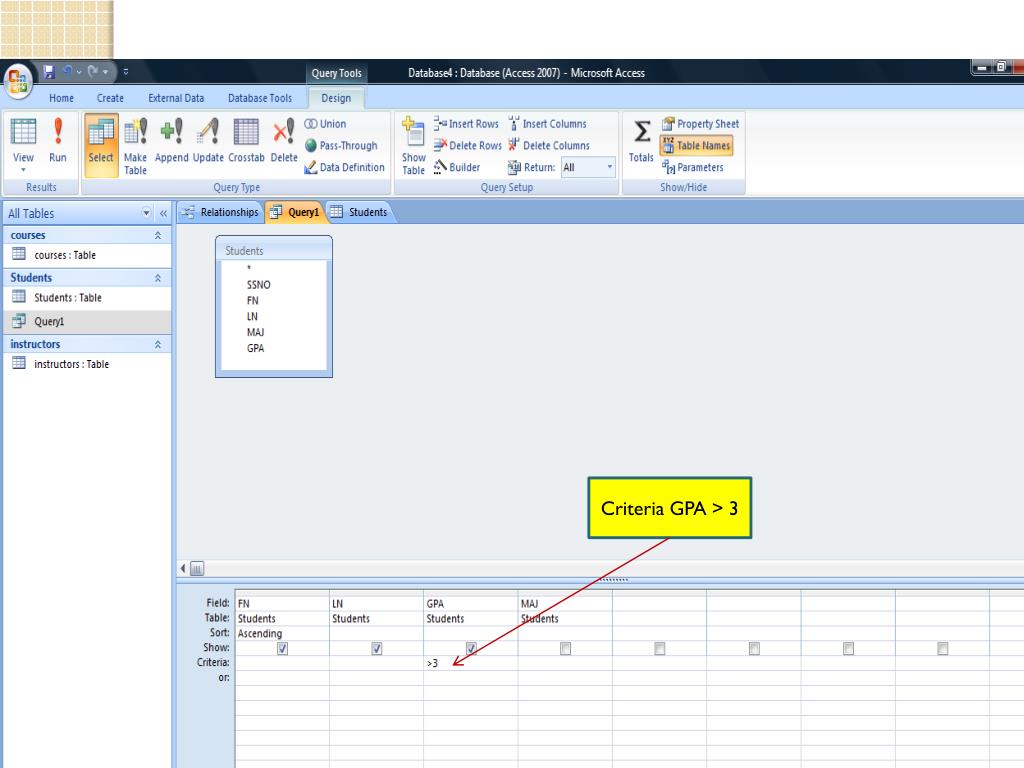Collapse the courses group
The height and width of the screenshot is (768, 1024).
click(x=157, y=235)
